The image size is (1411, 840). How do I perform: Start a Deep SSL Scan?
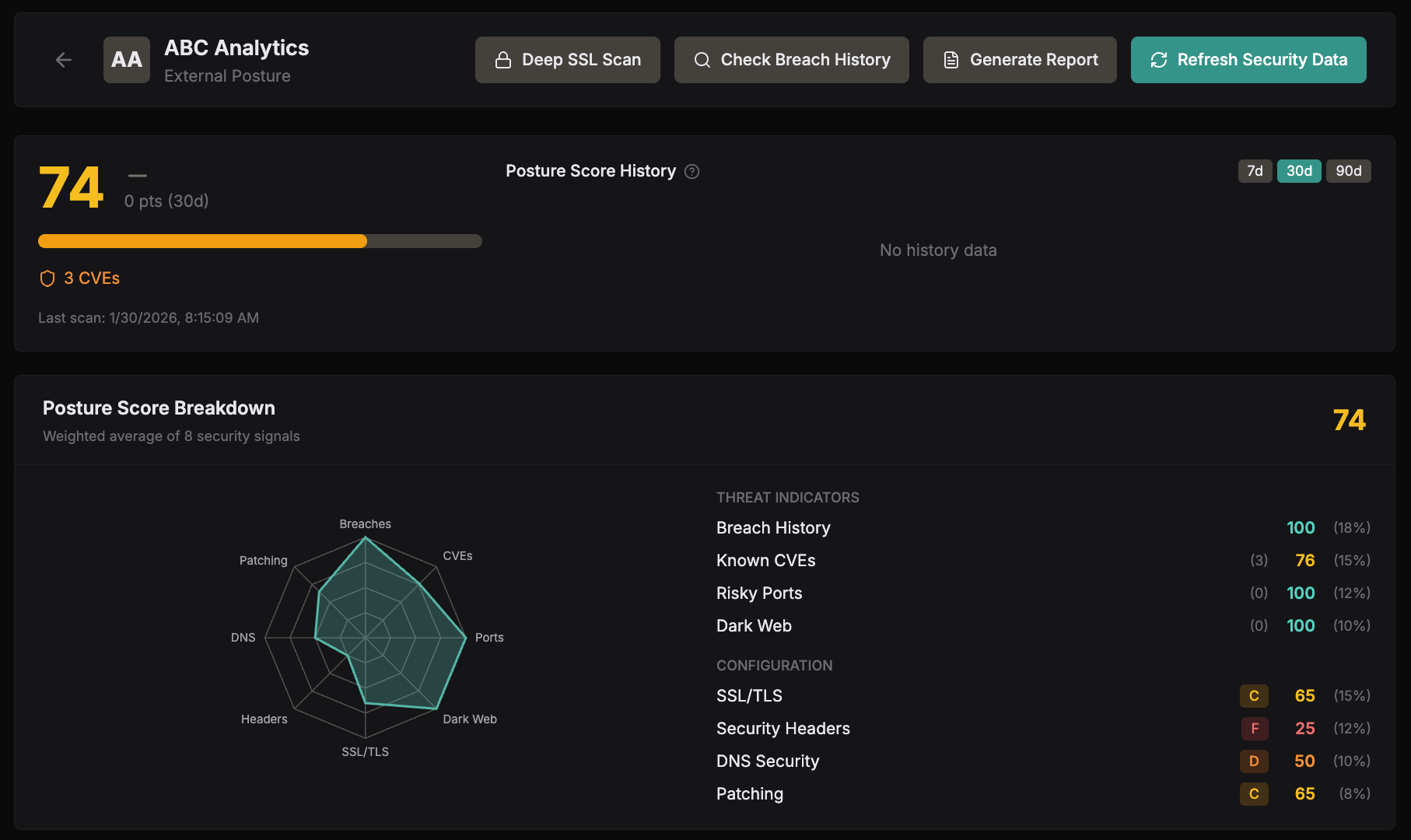click(x=567, y=60)
